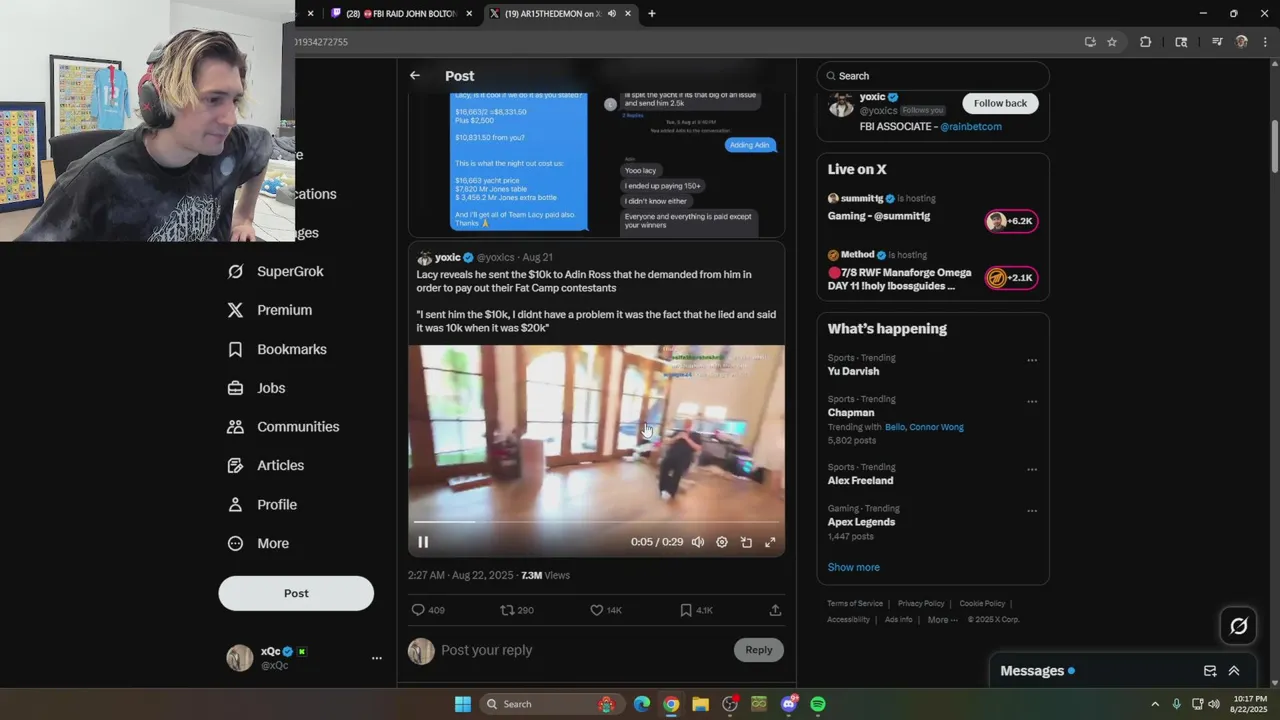
Task: Click the X search box
Action: tap(933, 76)
